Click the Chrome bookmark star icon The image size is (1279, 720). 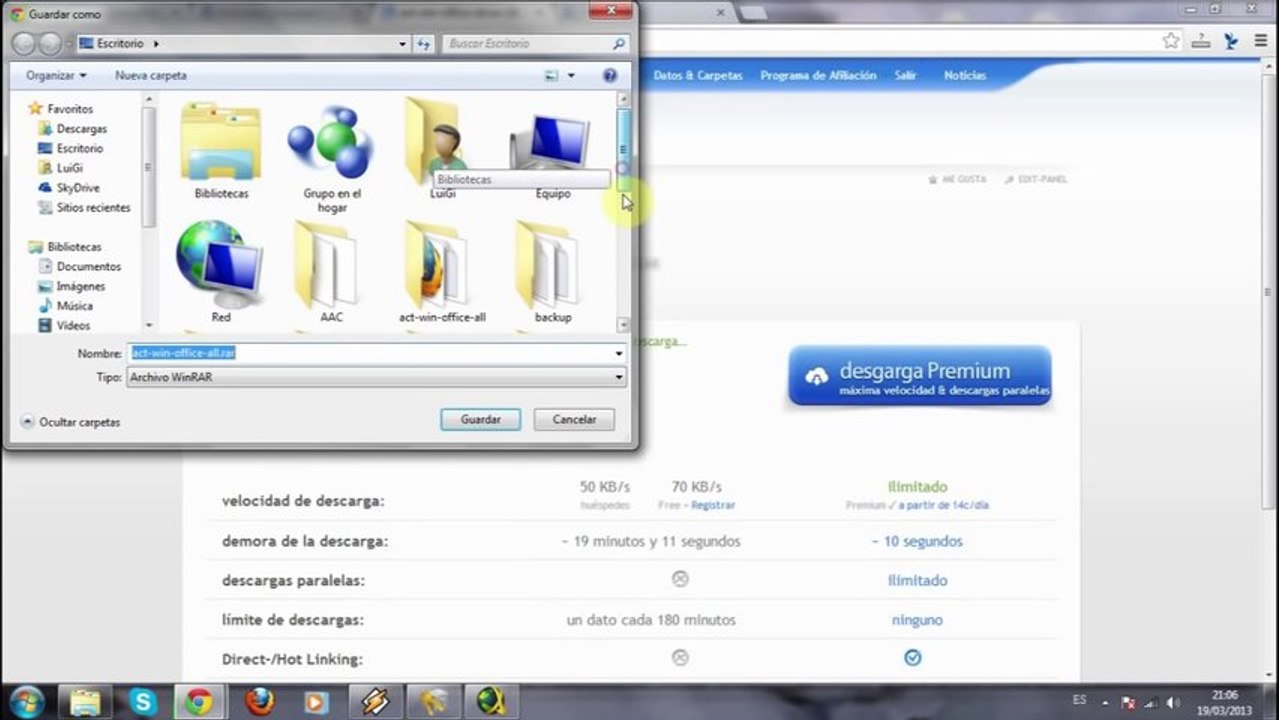(1171, 40)
